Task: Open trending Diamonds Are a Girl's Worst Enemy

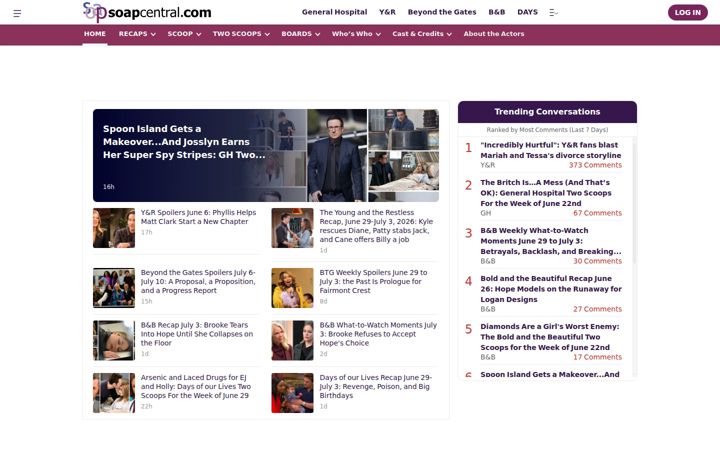Action: pos(550,337)
